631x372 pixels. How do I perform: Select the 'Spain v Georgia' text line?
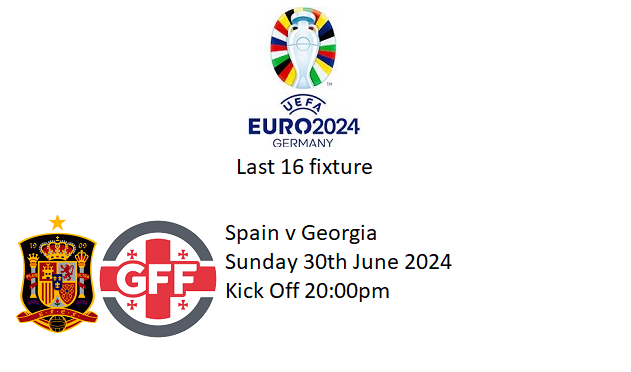301,233
